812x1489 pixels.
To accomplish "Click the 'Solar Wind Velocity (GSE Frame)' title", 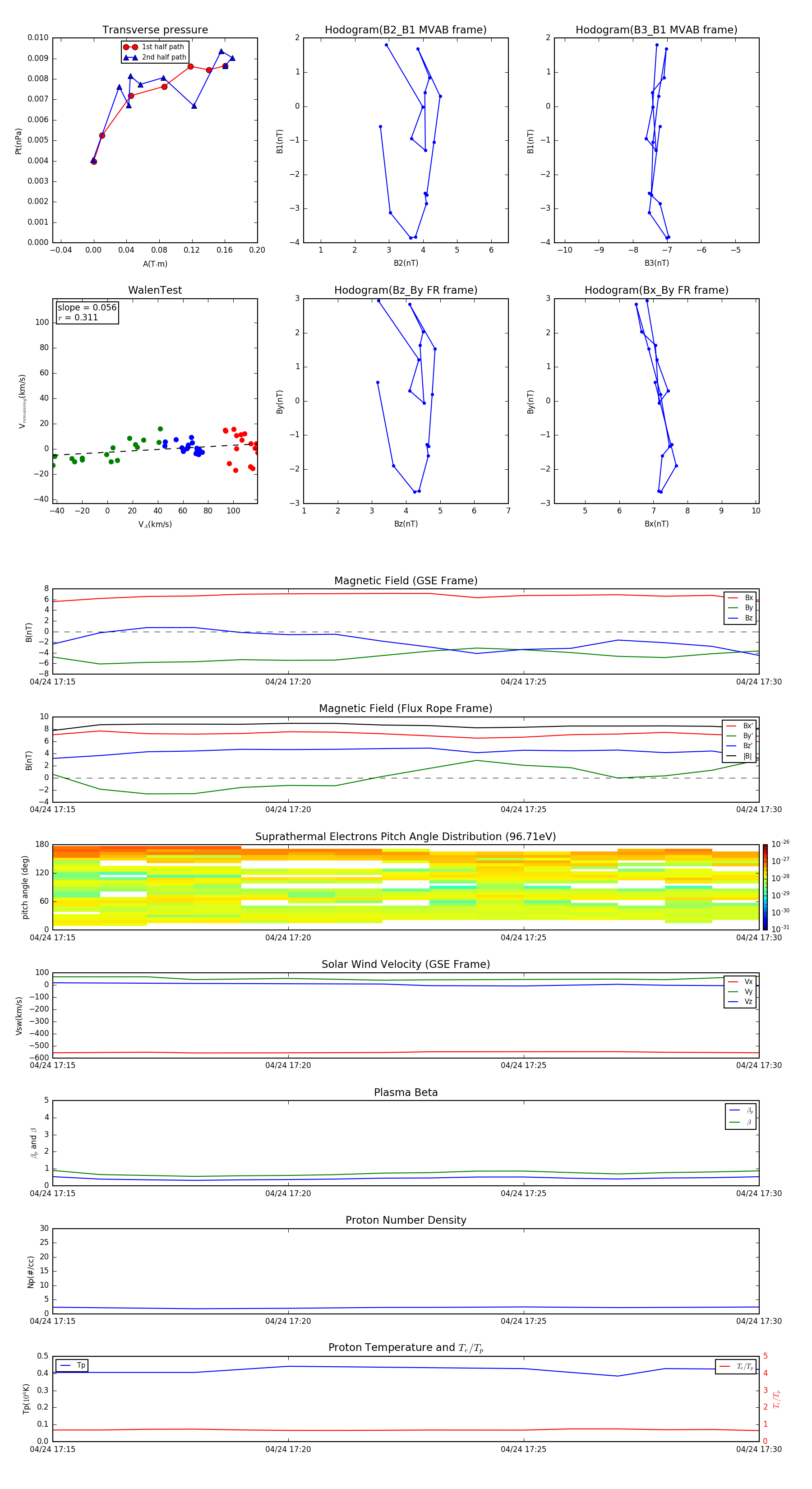I will point(406,965).
